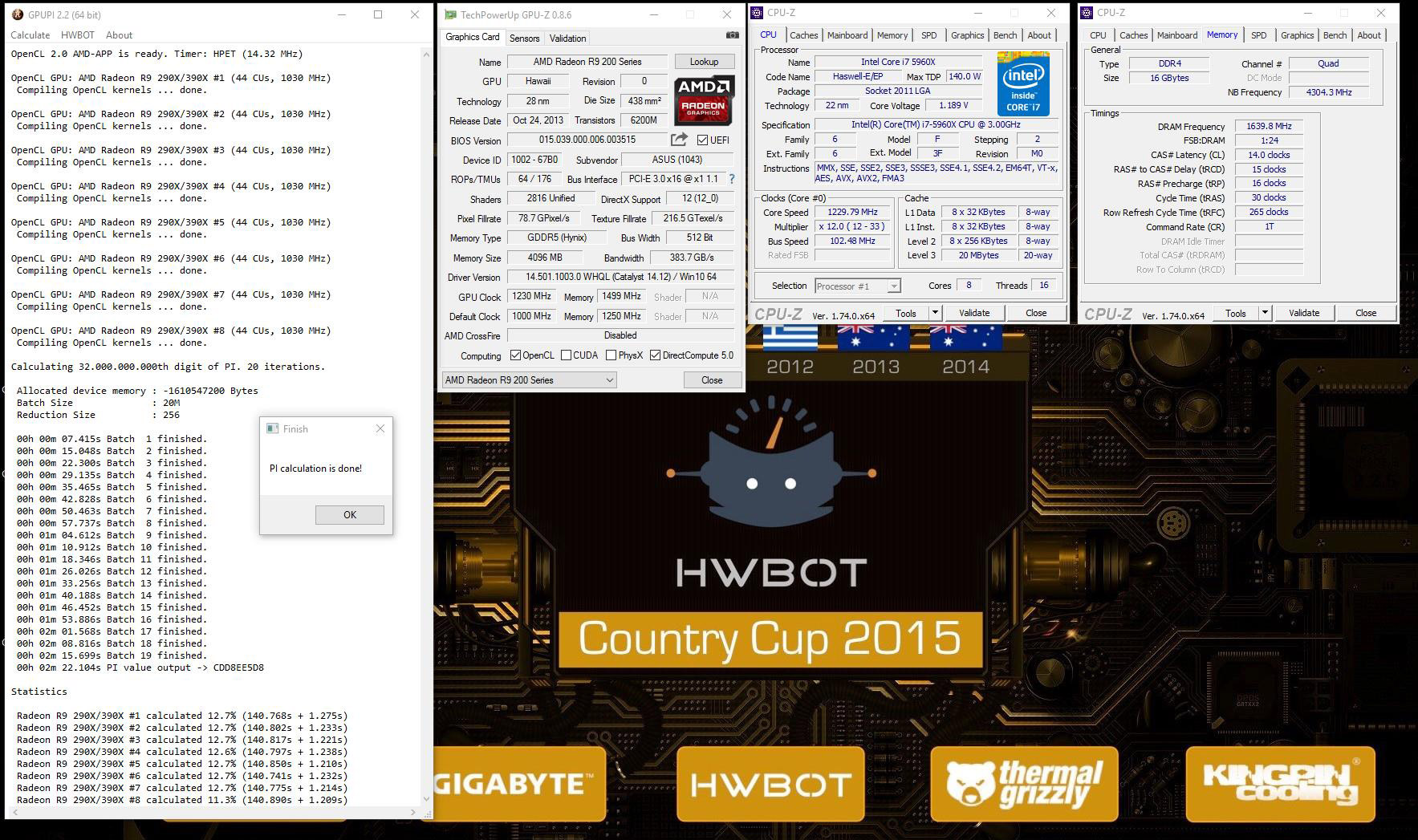The width and height of the screenshot is (1418, 840).
Task: Switch to CPU tab in right CPU-Z window
Action: point(1098,35)
